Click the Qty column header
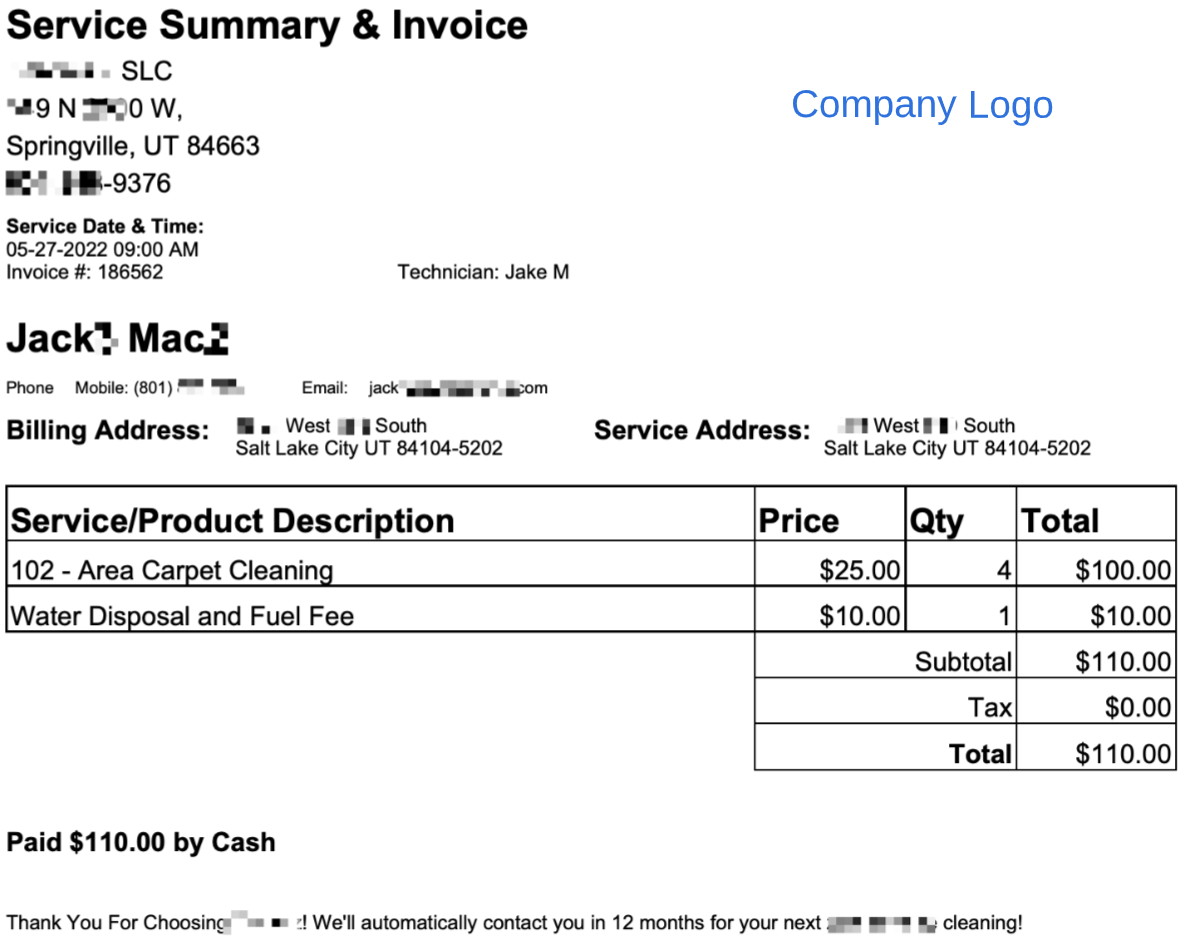The image size is (1196, 952). point(936,522)
